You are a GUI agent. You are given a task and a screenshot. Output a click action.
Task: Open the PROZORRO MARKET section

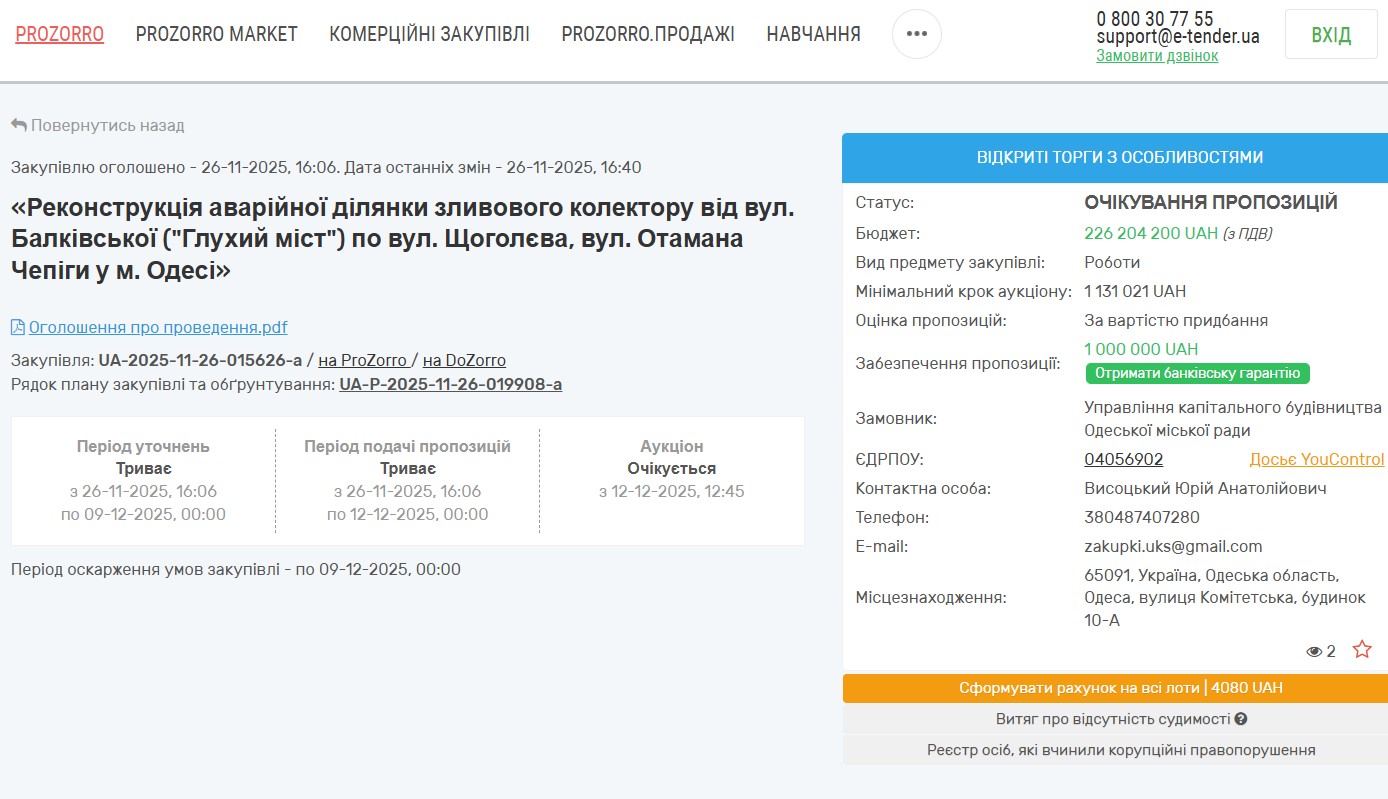216,34
